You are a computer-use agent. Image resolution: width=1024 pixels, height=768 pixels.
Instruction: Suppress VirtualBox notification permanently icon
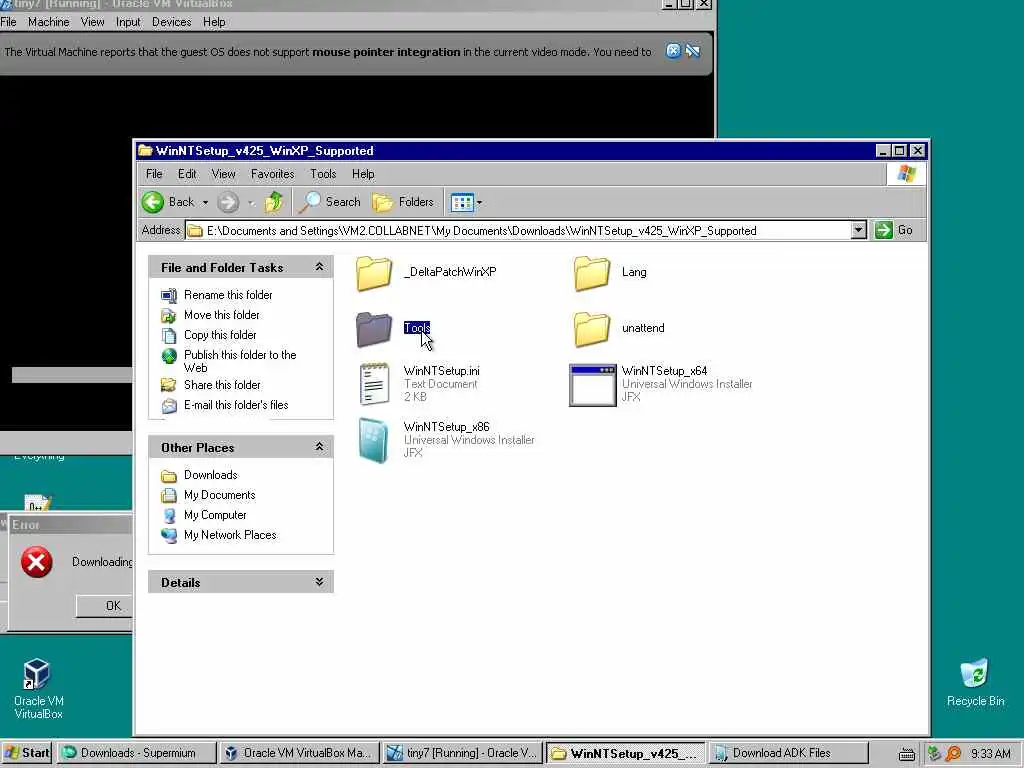693,51
